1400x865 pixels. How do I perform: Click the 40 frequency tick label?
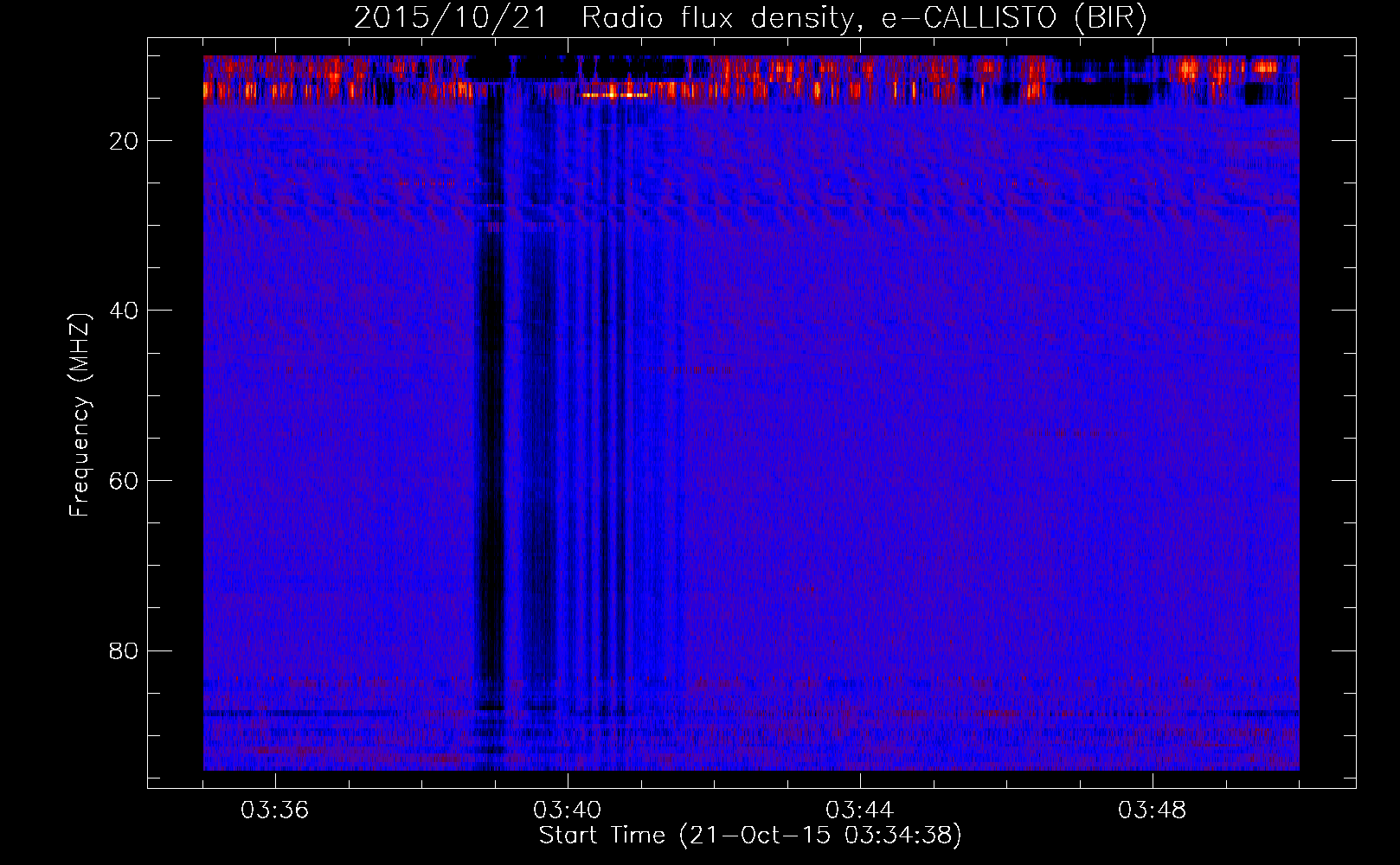pyautogui.click(x=124, y=311)
